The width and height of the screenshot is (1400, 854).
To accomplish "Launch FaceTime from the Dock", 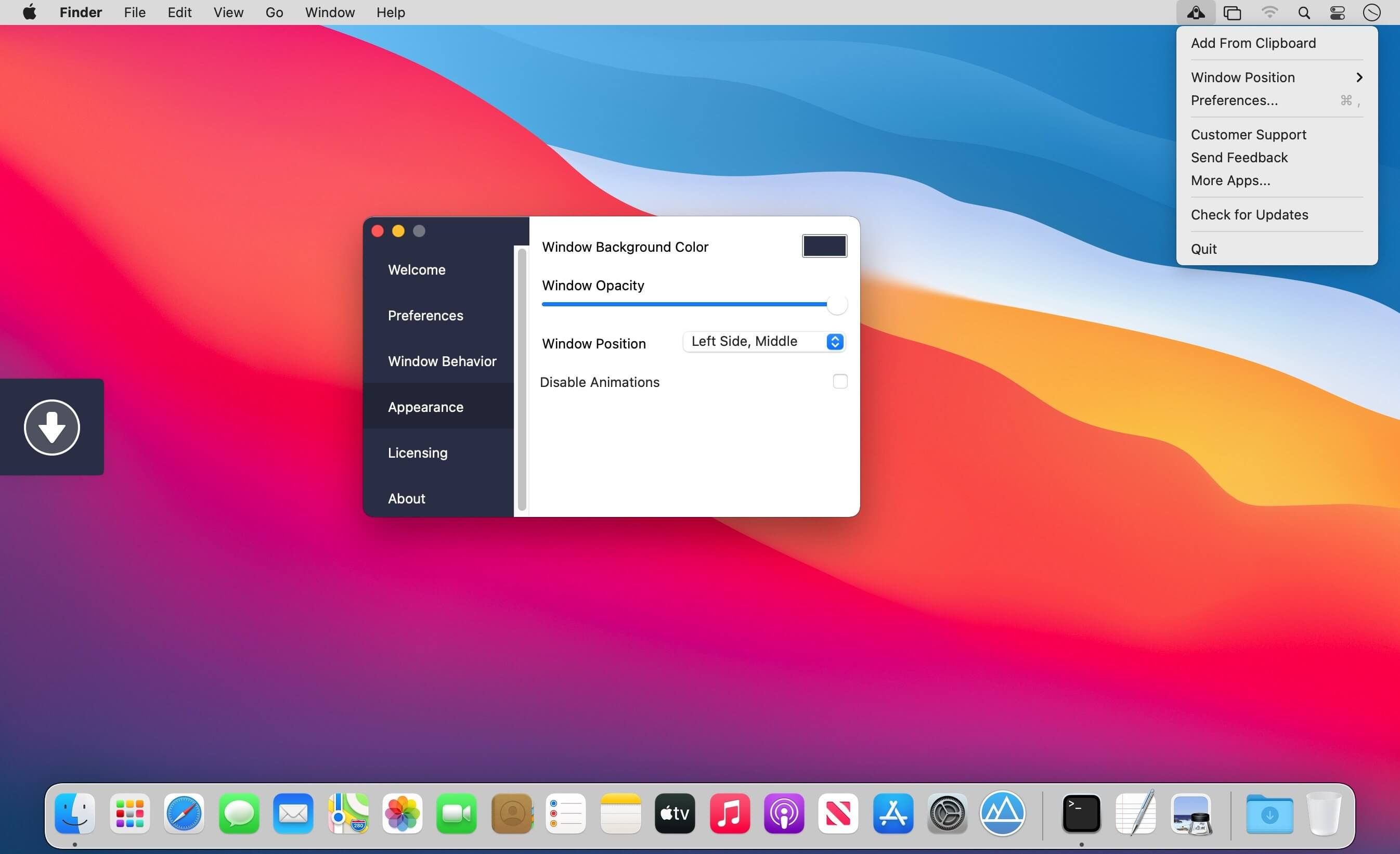I will tap(457, 813).
